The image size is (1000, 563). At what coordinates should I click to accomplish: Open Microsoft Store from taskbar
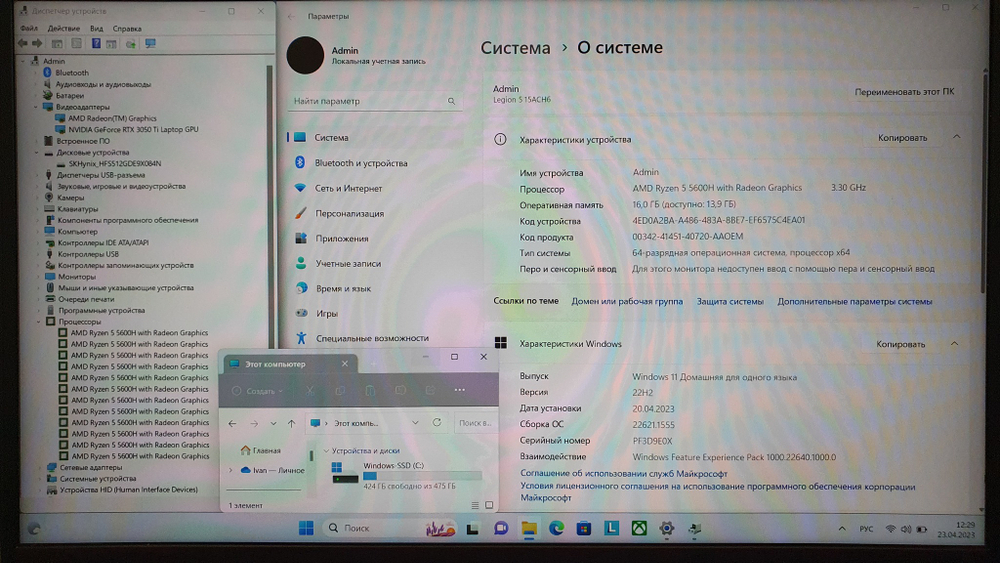[x=584, y=528]
